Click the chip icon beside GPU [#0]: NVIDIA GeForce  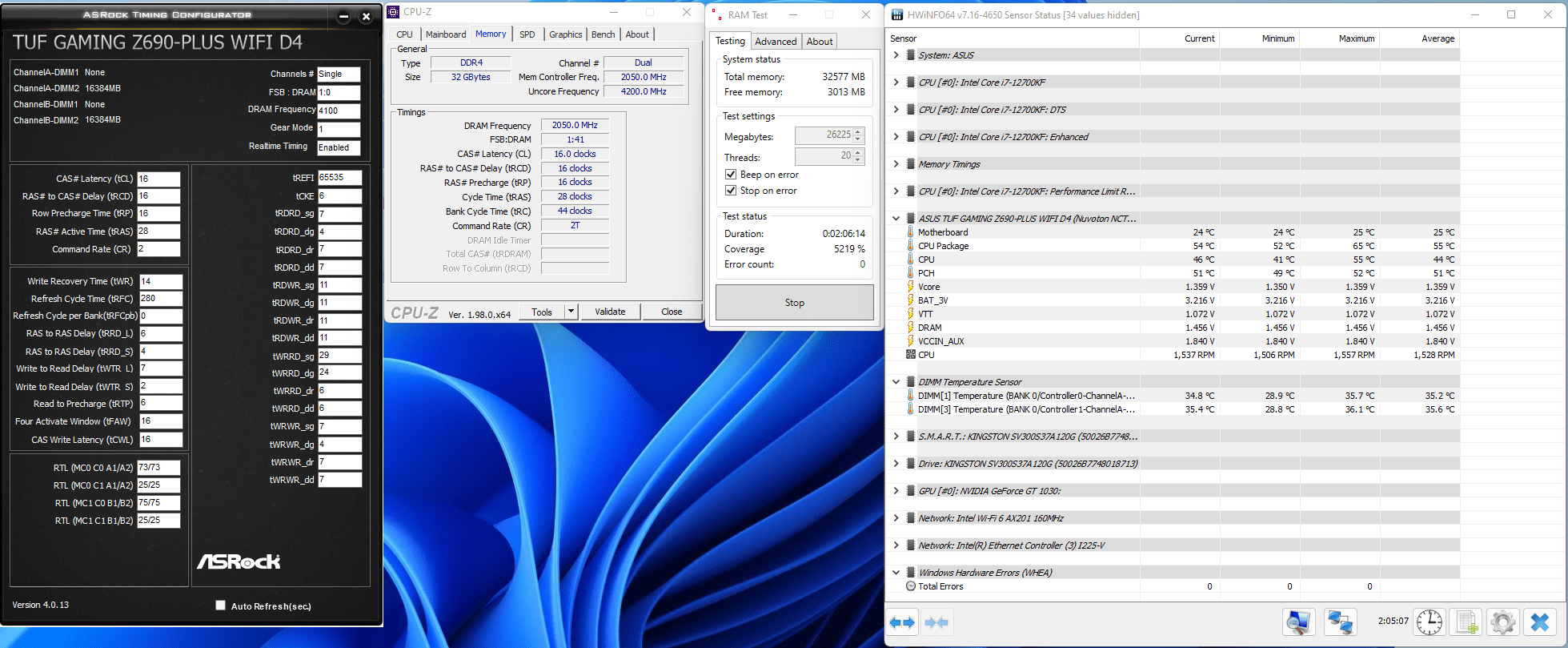tap(911, 491)
